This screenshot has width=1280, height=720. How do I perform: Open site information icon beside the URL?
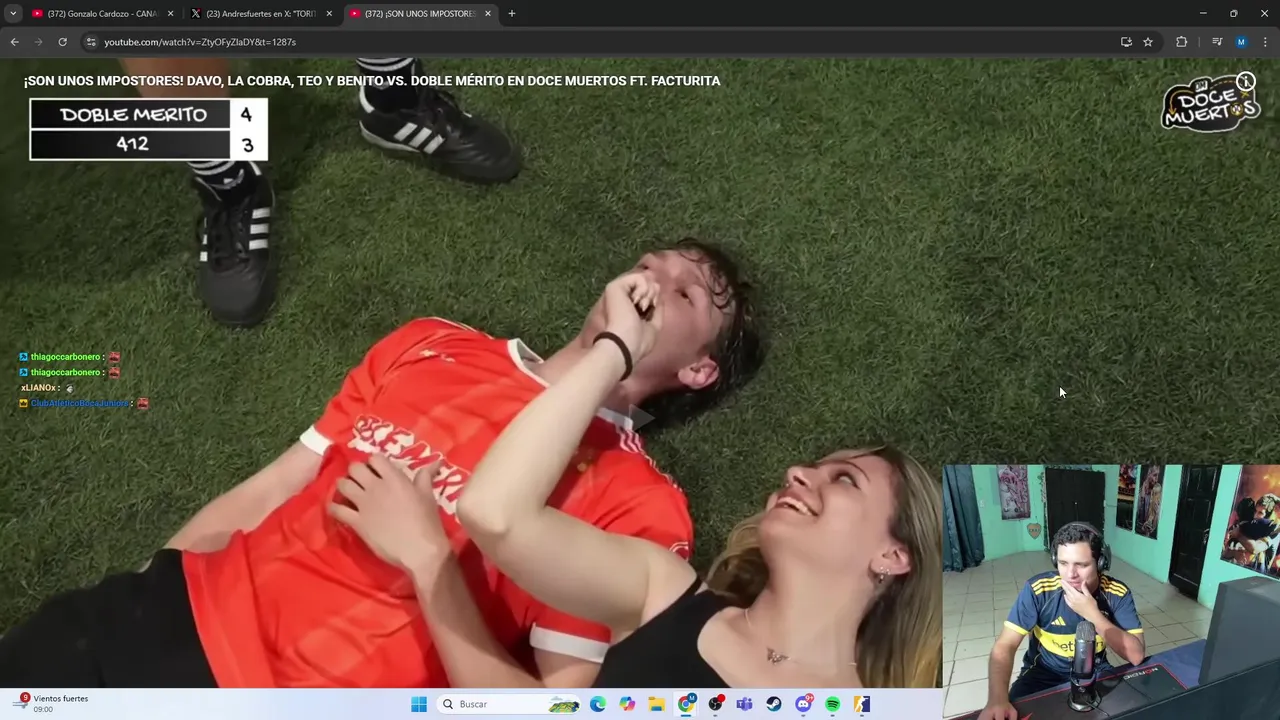(x=91, y=42)
